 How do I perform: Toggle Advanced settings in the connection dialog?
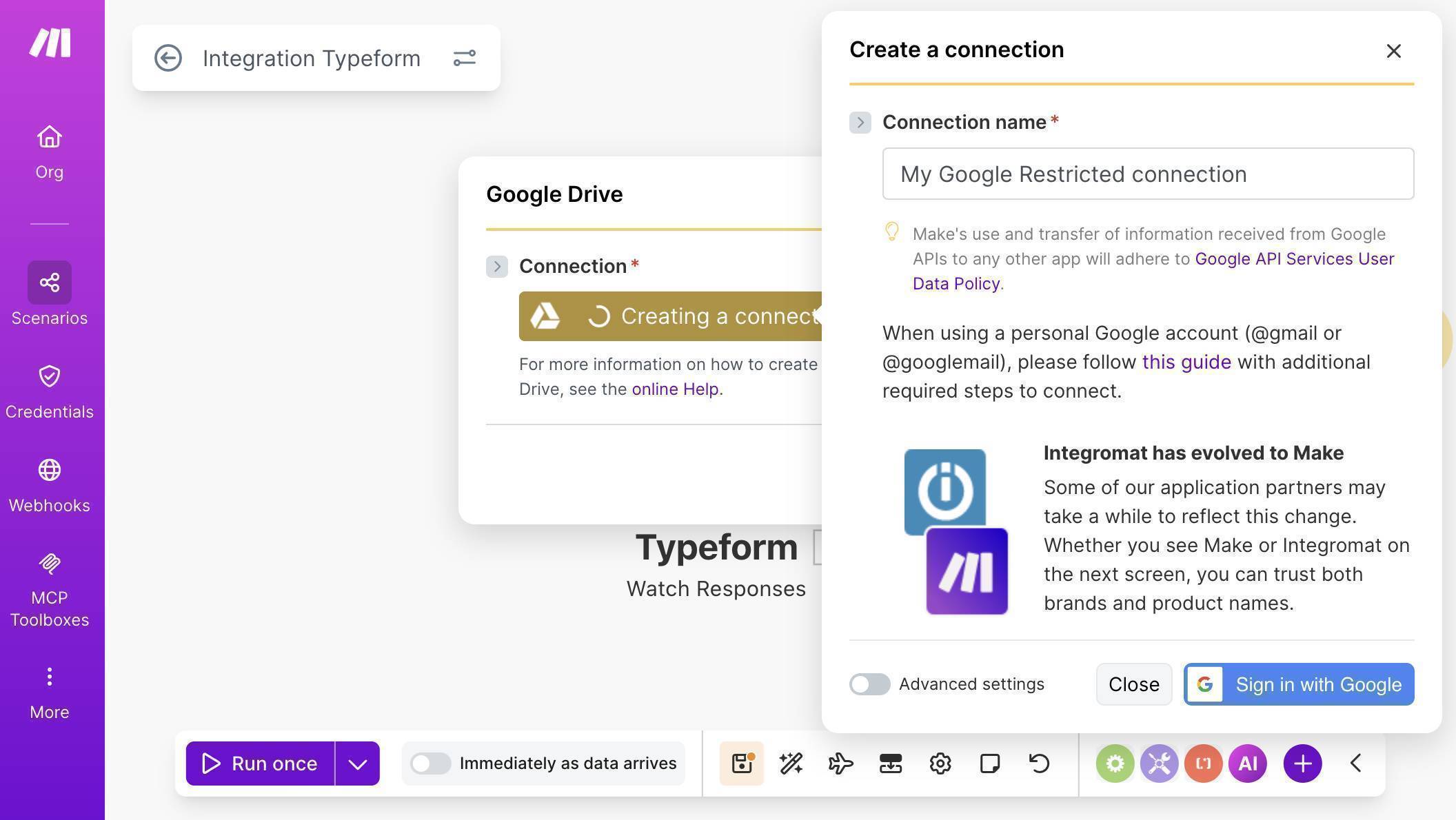pyautogui.click(x=869, y=684)
